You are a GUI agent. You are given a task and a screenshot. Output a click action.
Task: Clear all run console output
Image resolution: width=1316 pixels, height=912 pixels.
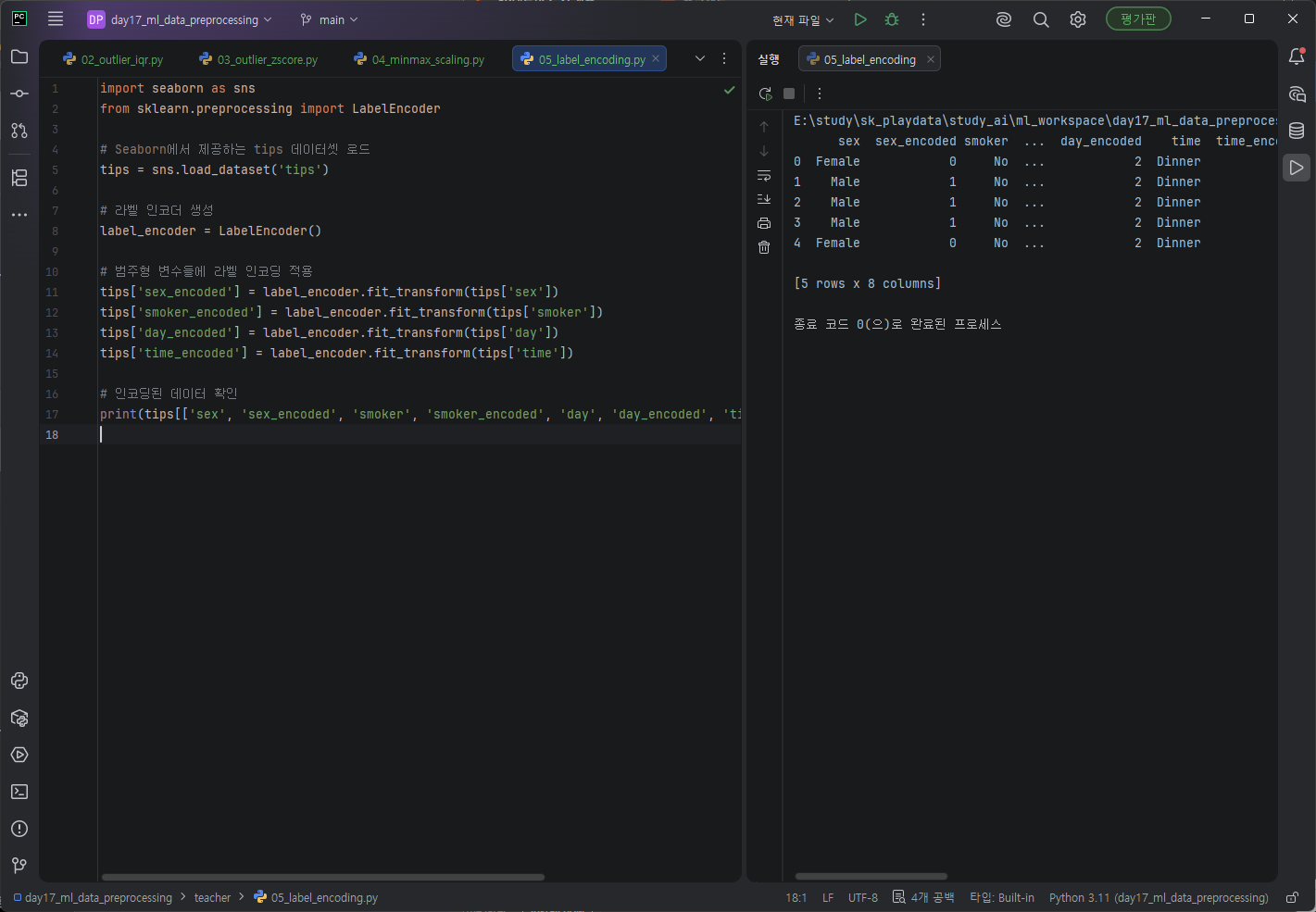coord(764,247)
